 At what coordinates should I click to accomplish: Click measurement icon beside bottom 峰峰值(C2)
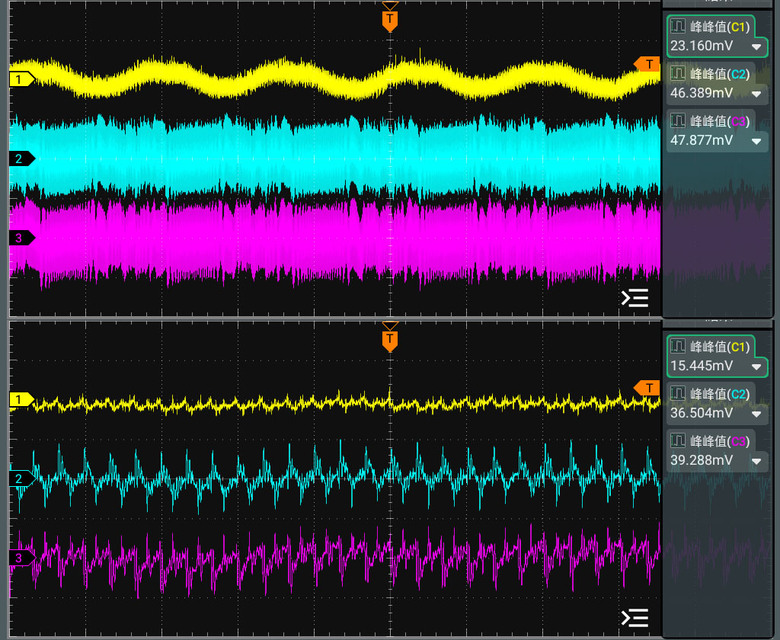678,393
